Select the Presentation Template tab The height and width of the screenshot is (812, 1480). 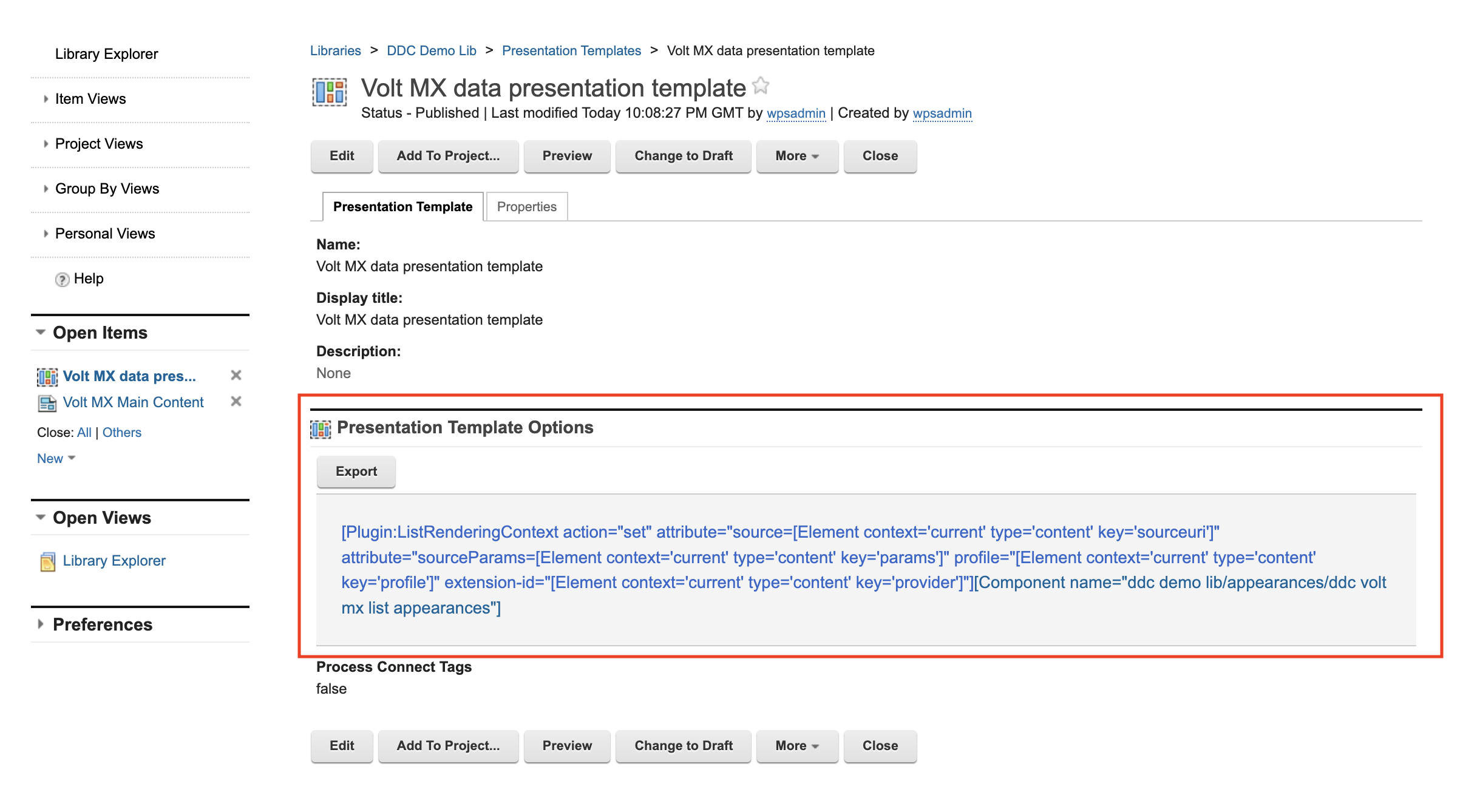[x=402, y=206]
